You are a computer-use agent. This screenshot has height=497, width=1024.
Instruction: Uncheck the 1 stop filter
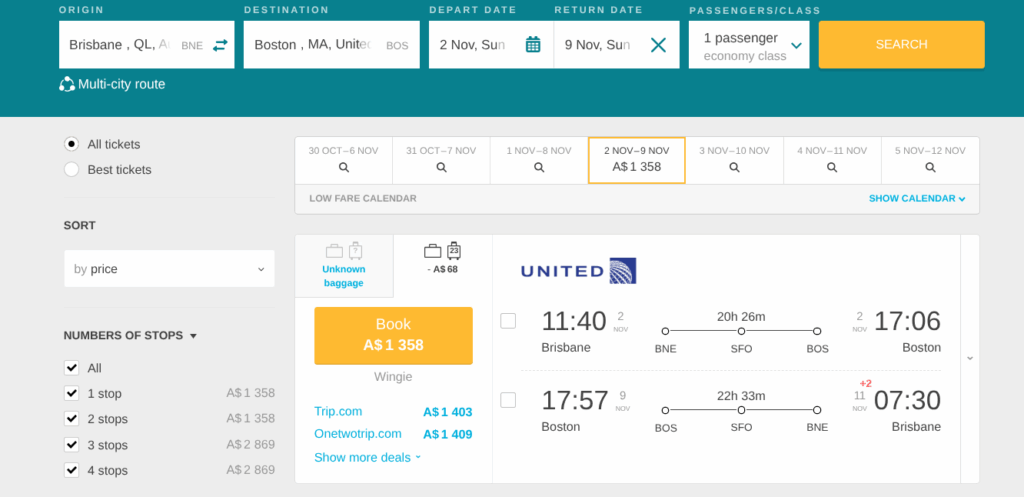coord(72,393)
